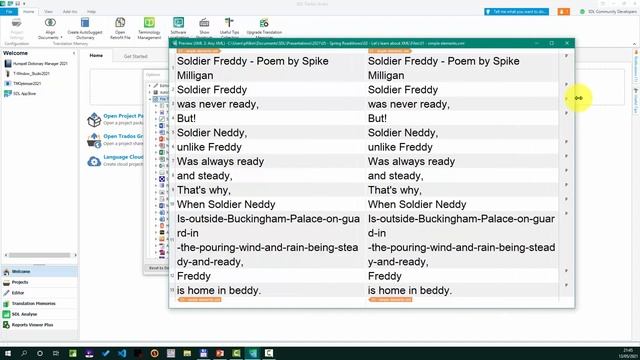This screenshot has width=640, height=360.
Task: Click 'unlike Freddy' in left preview column
Action: [x=209, y=147]
